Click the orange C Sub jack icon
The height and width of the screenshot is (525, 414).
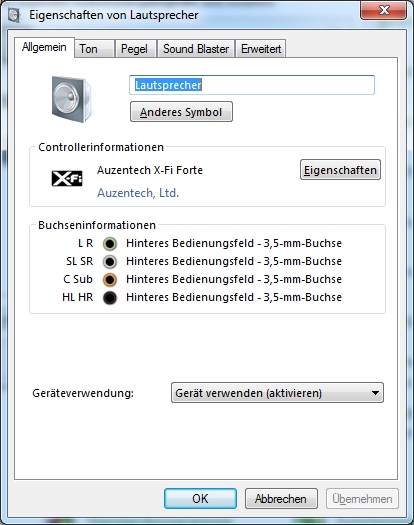coord(110,280)
